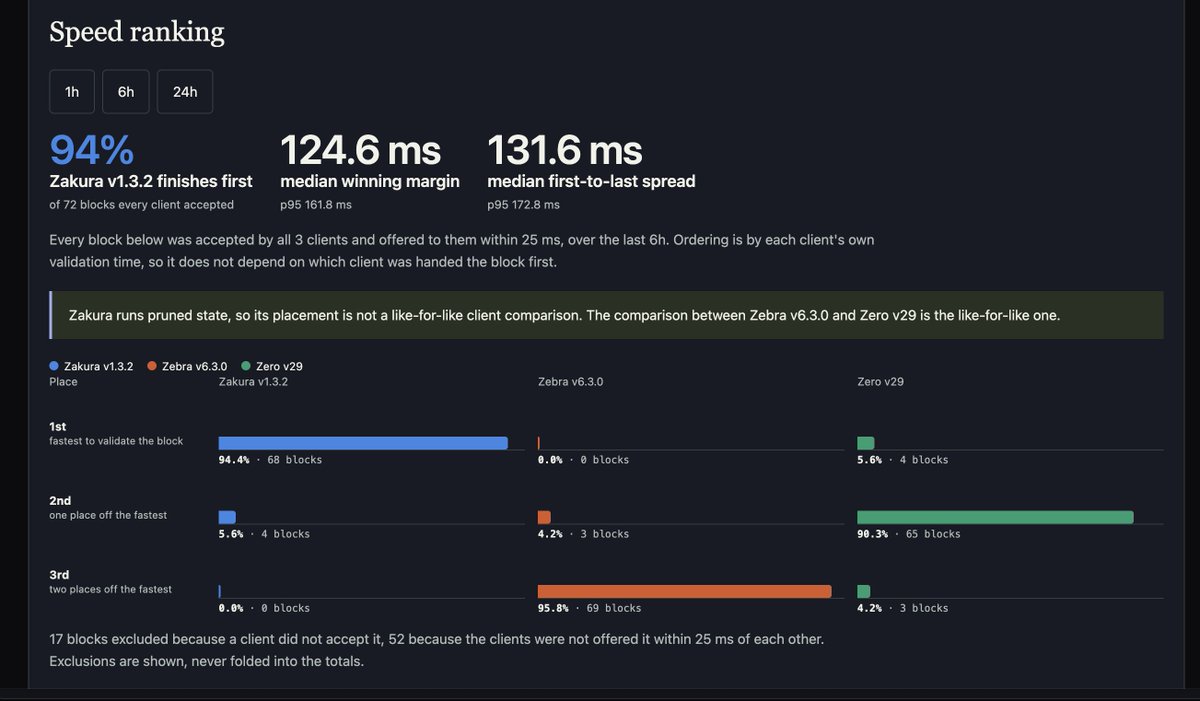Screen dimensions: 1200x701
Task: Click Zero v29's 3rd place small green bar
Action: point(864,591)
